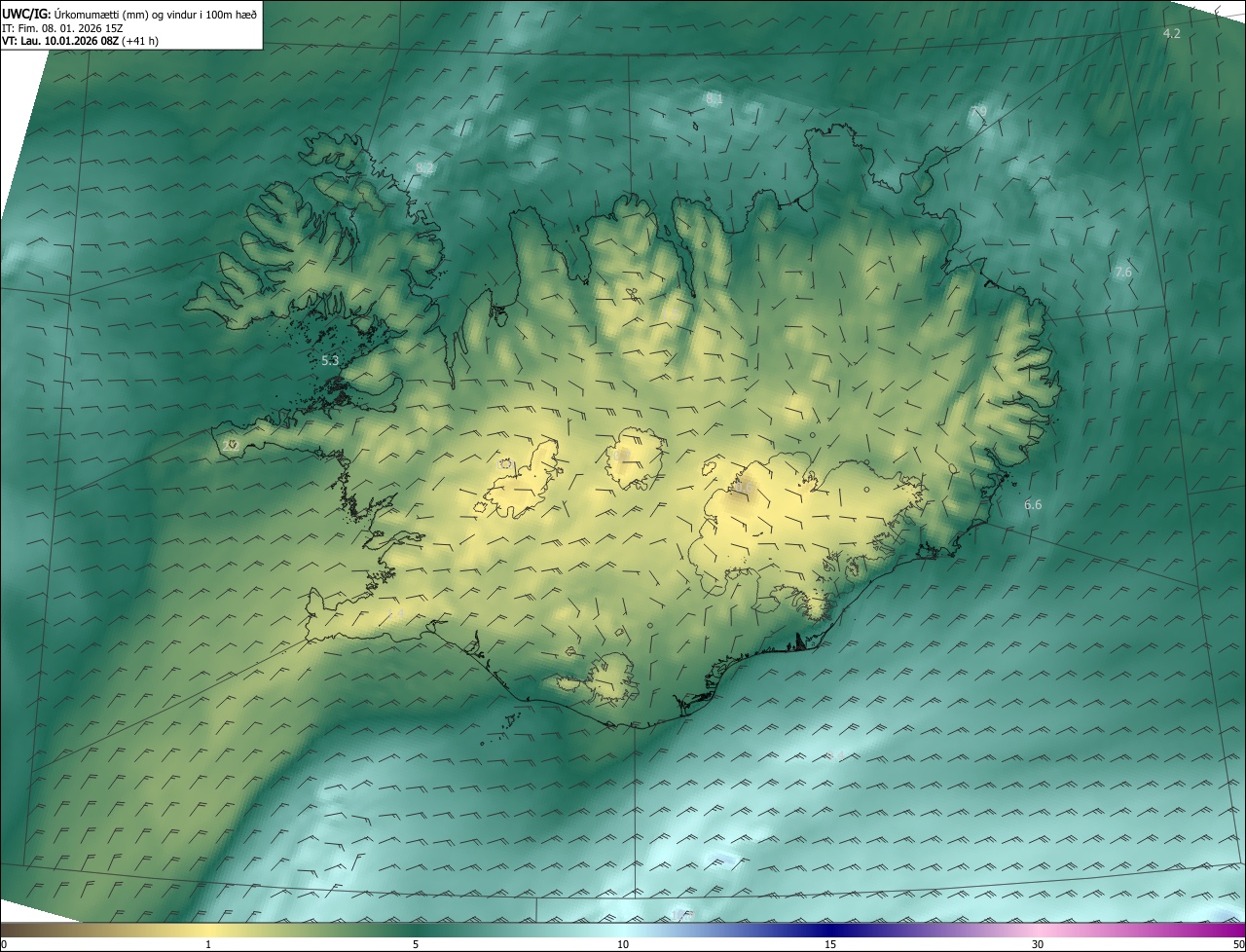Click the 15 tick label on the color scale

pyautogui.click(x=830, y=944)
